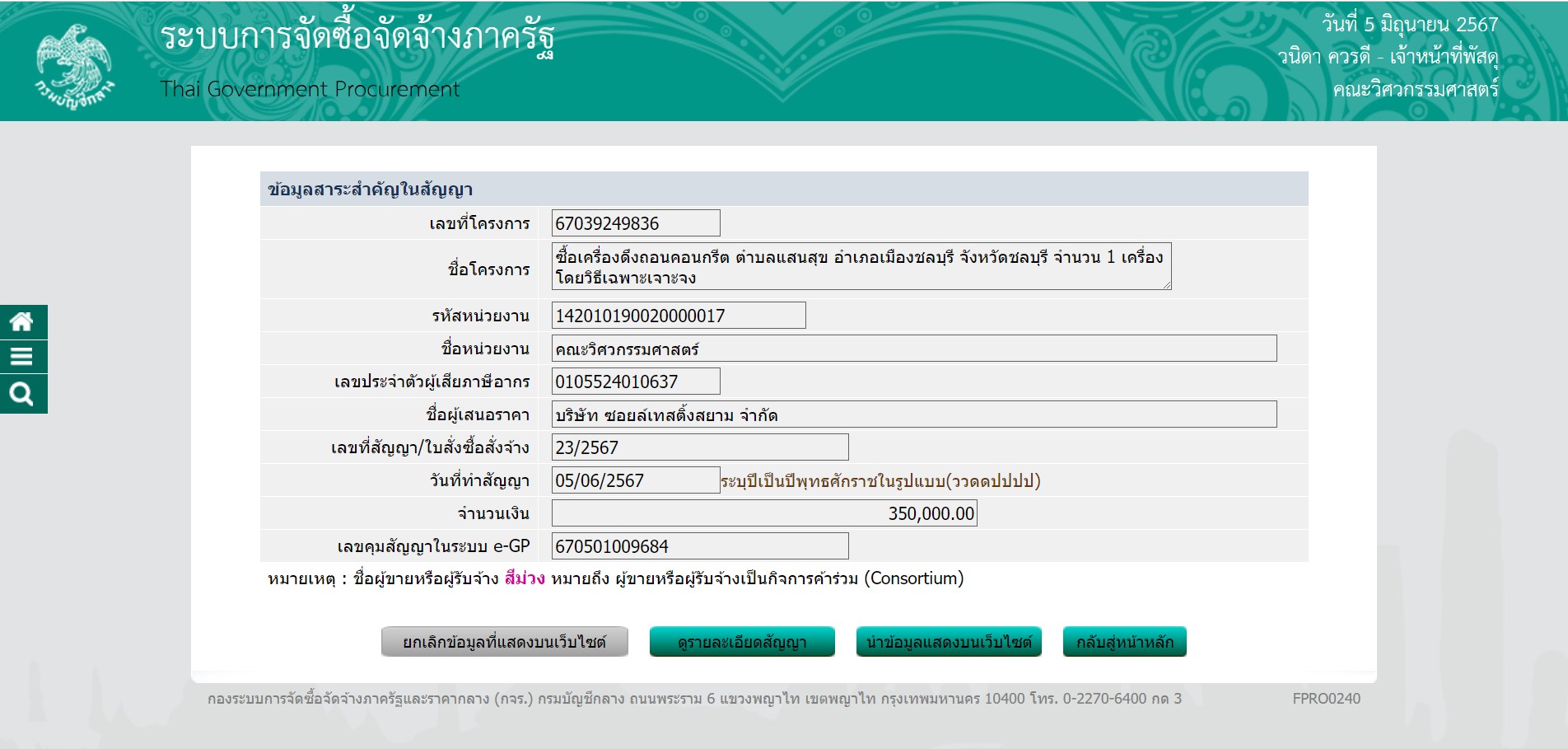Click the e-GP control number field 670501009684
1568x749 pixels.
click(x=699, y=546)
